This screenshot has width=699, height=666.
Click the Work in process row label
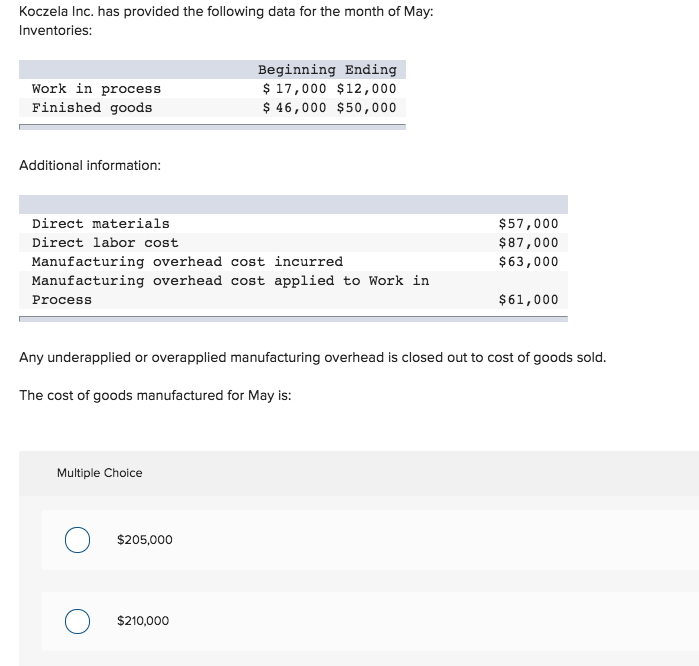(96, 89)
